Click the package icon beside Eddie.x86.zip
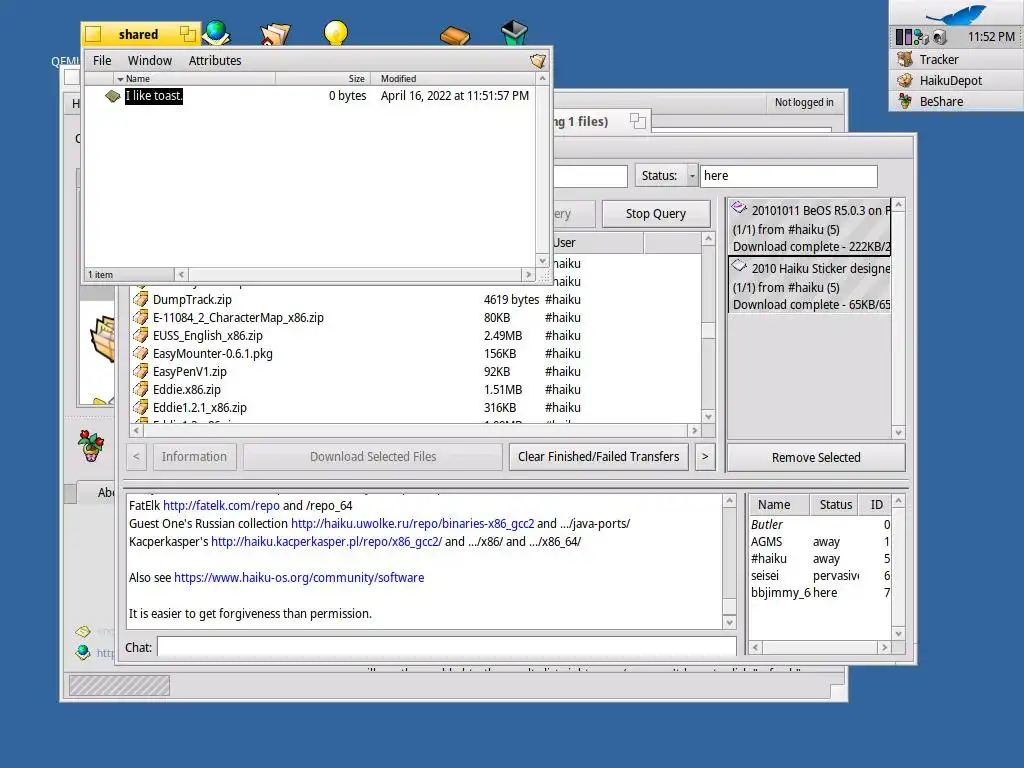This screenshot has width=1024, height=768. click(x=140, y=389)
